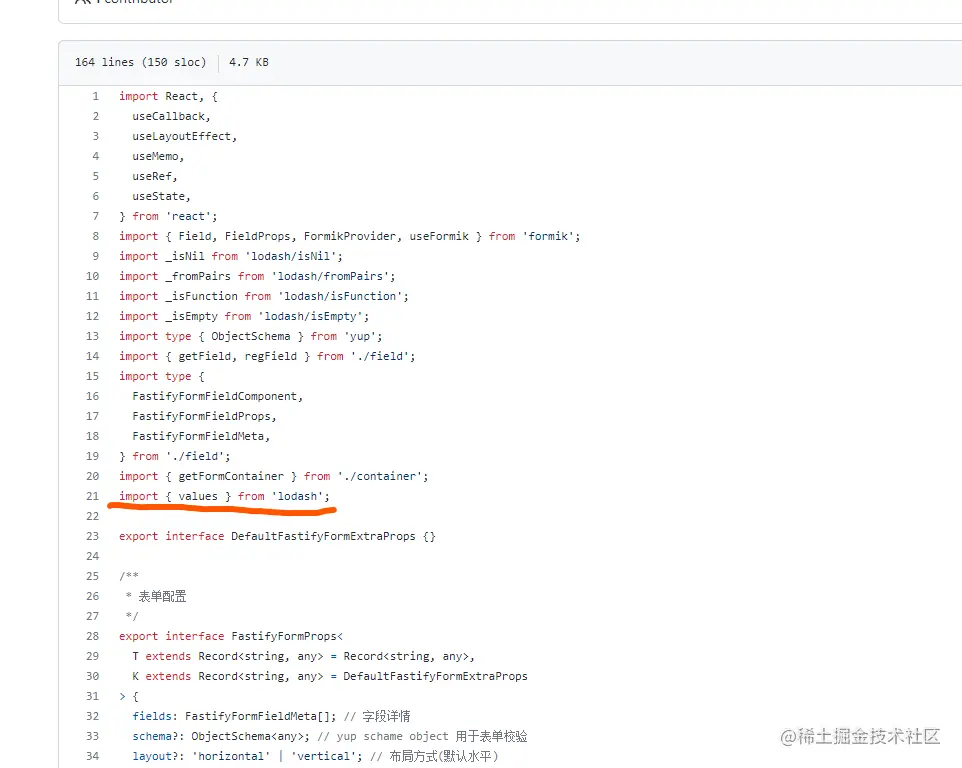This screenshot has width=962, height=768.
Task: Click 'lodash/fromPairs' string on line 10
Action: (330, 276)
